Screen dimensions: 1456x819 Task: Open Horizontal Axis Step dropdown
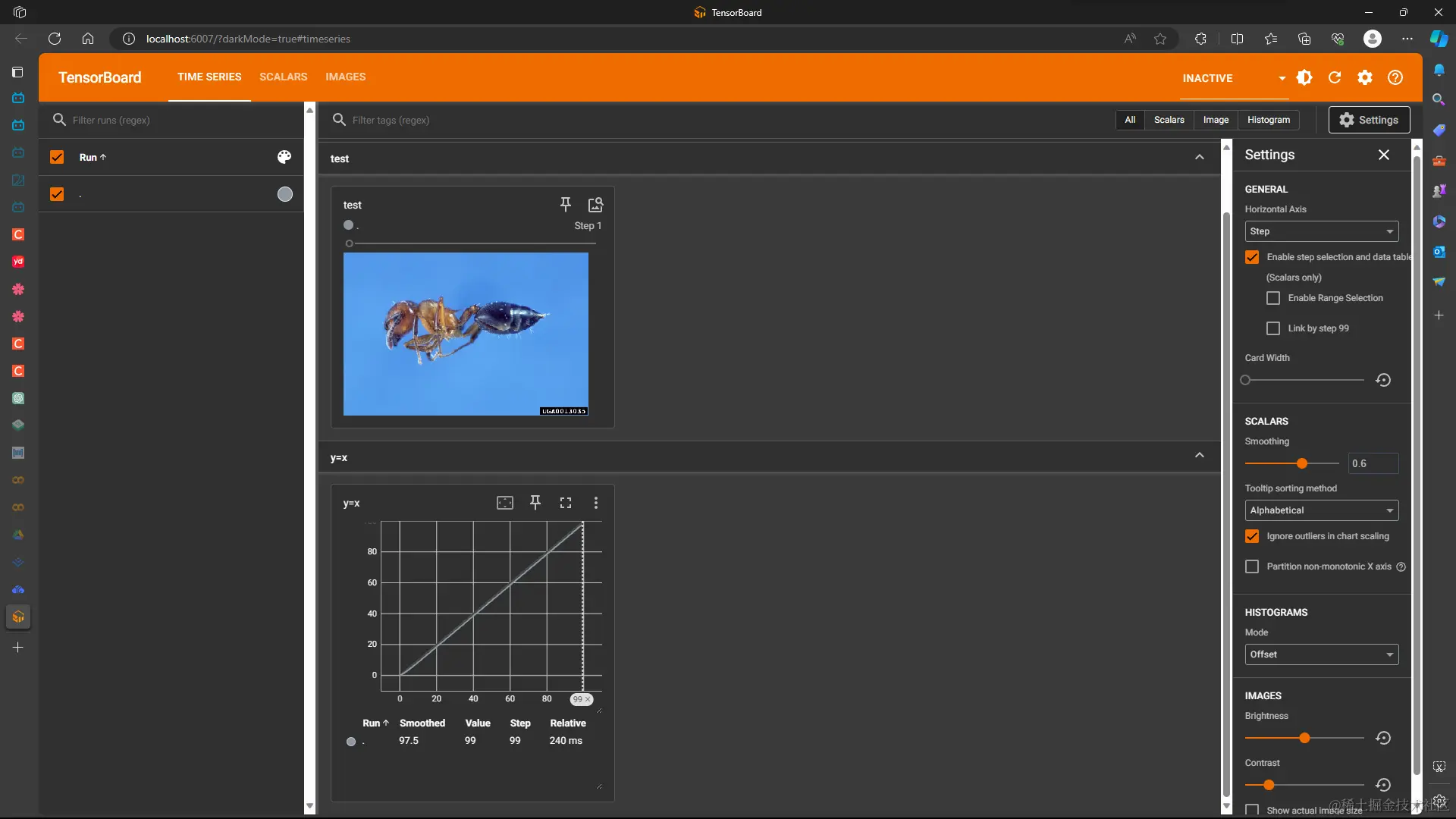click(x=1321, y=231)
